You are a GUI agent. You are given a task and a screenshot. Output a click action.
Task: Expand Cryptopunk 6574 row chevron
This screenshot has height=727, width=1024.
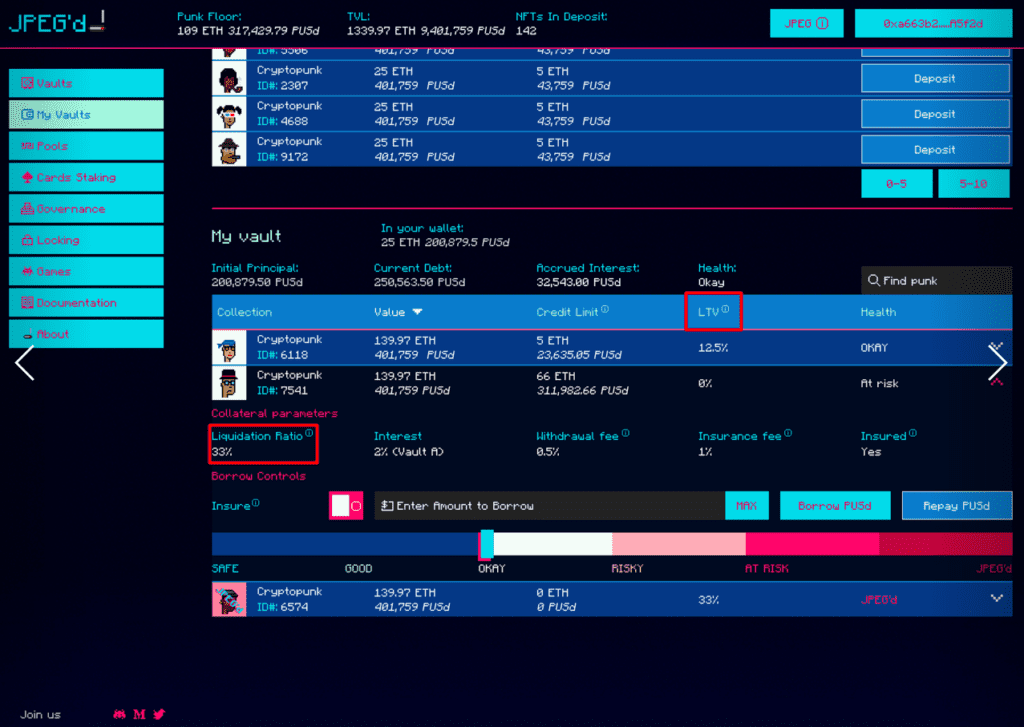[996, 598]
